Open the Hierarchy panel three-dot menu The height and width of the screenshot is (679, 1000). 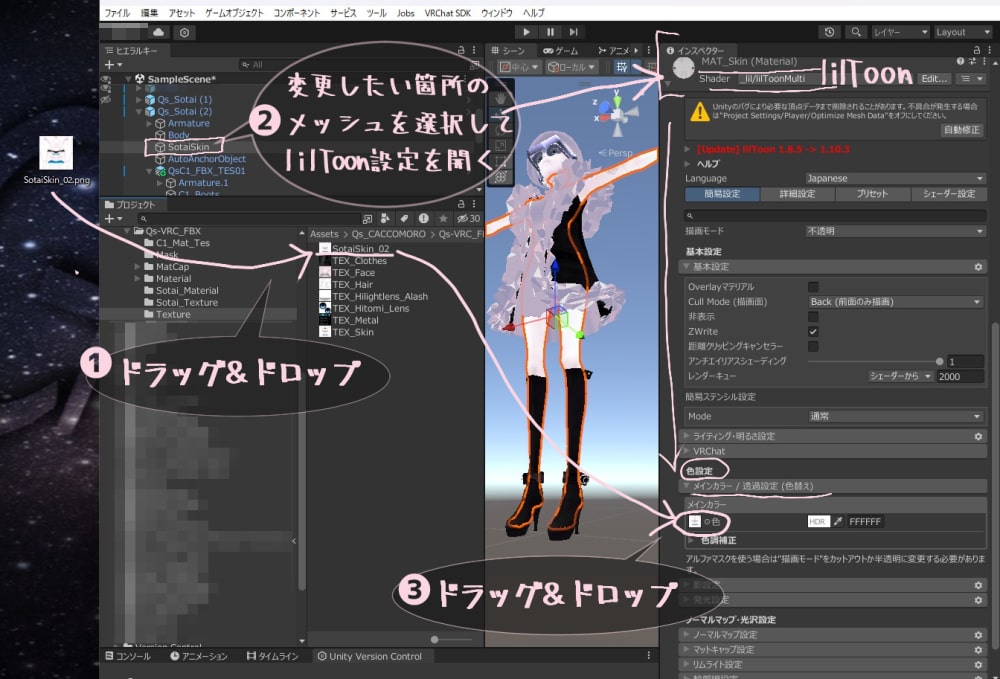point(474,50)
